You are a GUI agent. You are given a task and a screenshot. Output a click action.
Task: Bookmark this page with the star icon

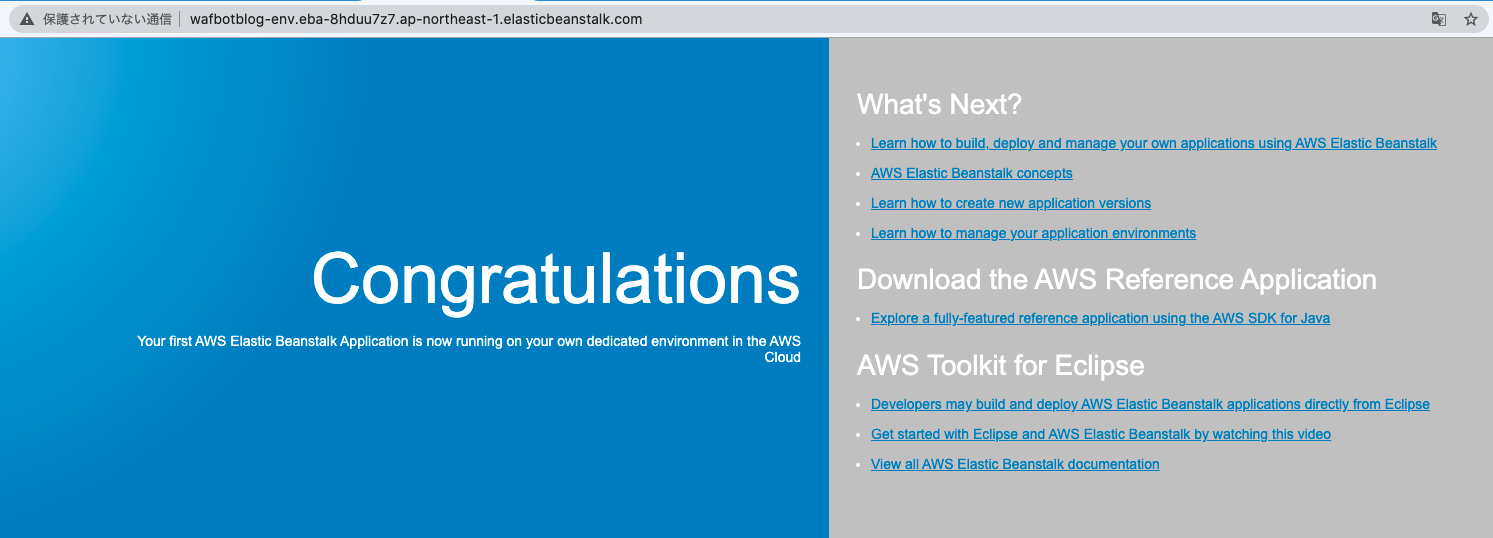[1470, 19]
